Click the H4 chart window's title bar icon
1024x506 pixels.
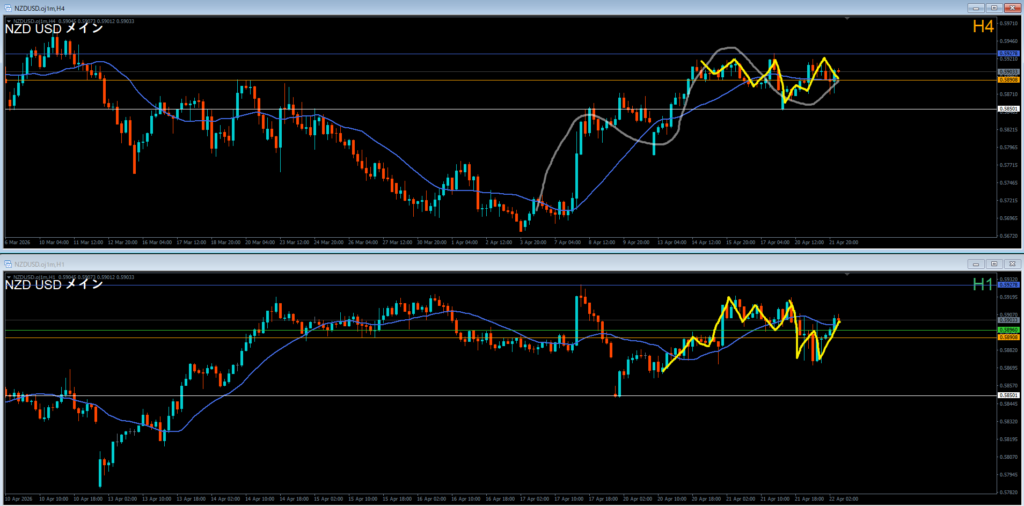click(x=9, y=7)
